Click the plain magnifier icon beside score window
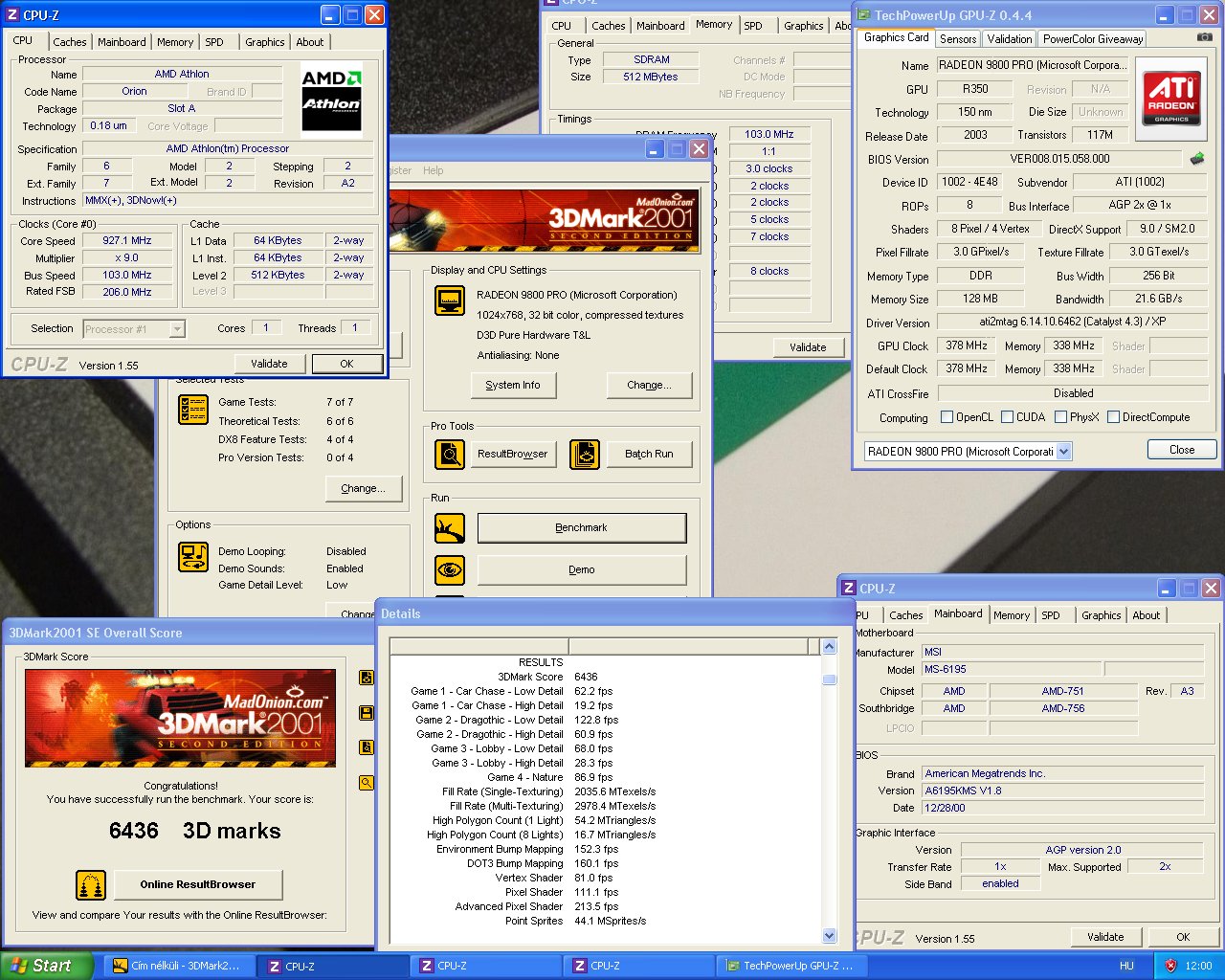 [x=366, y=783]
